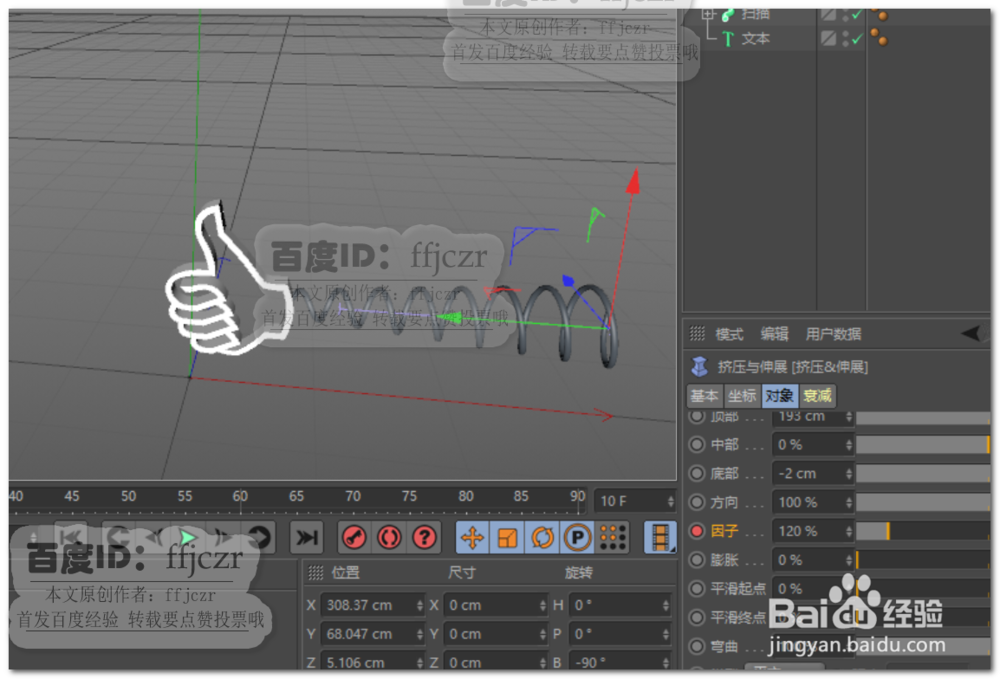Screen dimensions: 1000x679
Task: Click the coordinate panel grip dots icon
Action: (316, 573)
